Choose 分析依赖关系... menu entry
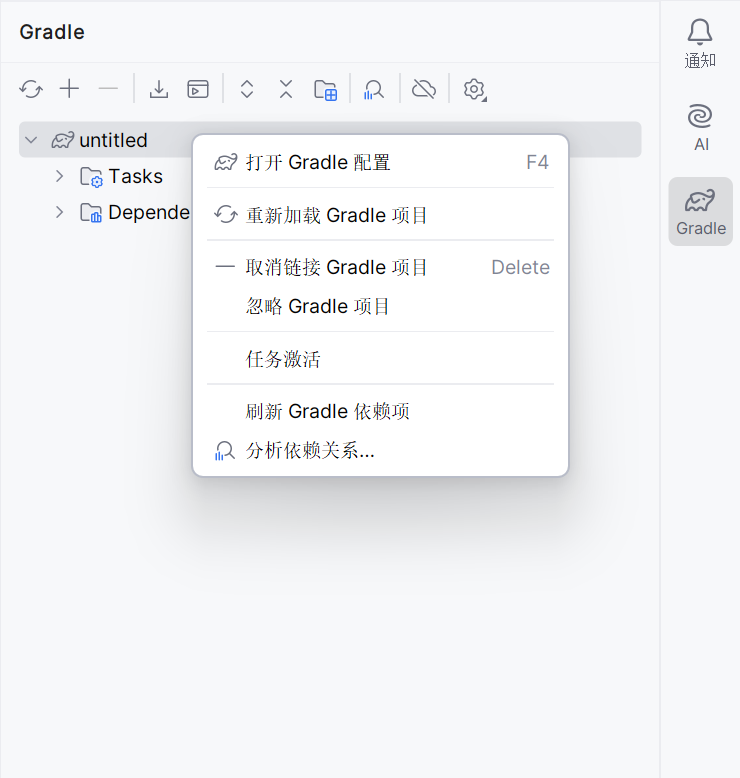 tap(380, 451)
